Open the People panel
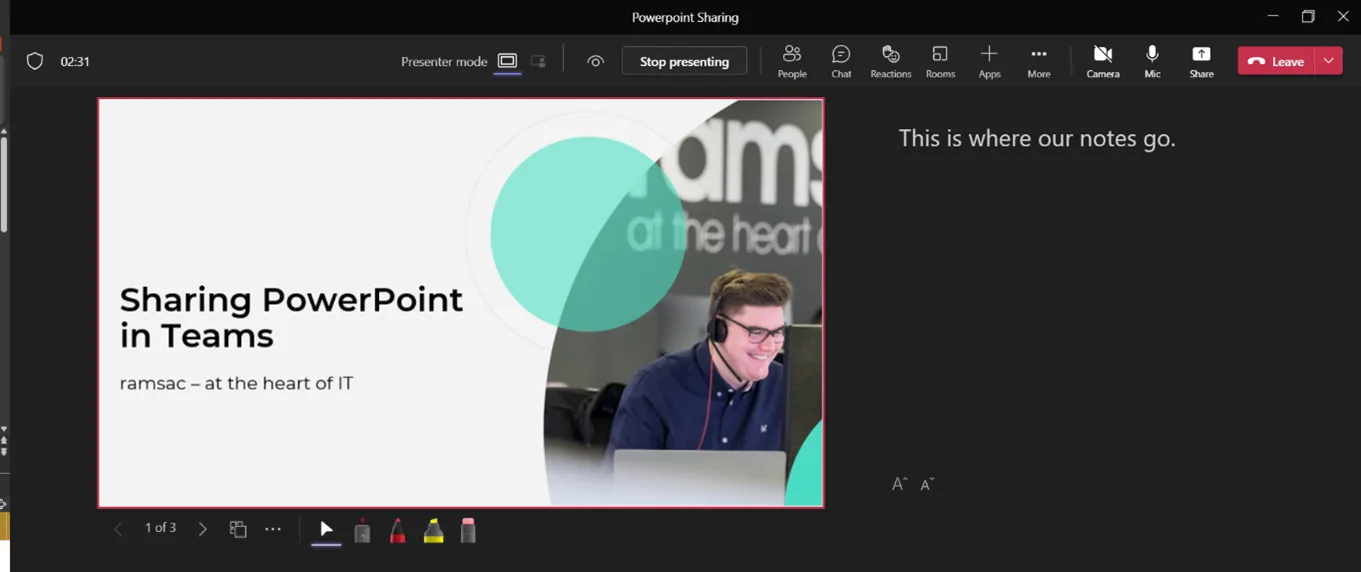1361x572 pixels. click(x=792, y=61)
